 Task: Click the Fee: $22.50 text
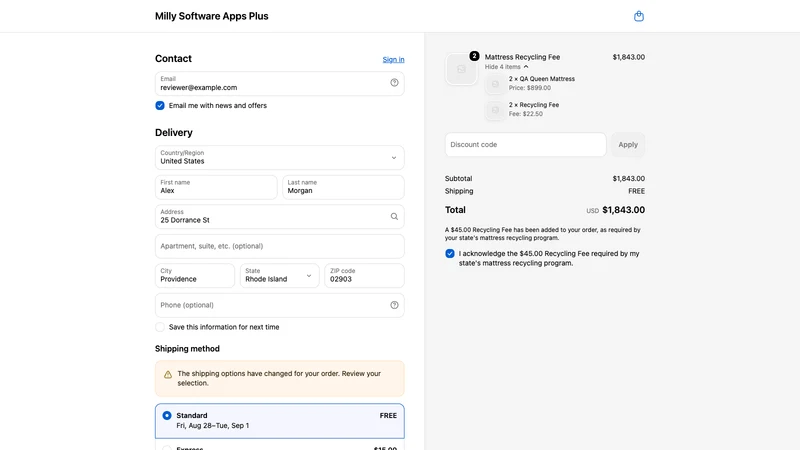coord(526,114)
